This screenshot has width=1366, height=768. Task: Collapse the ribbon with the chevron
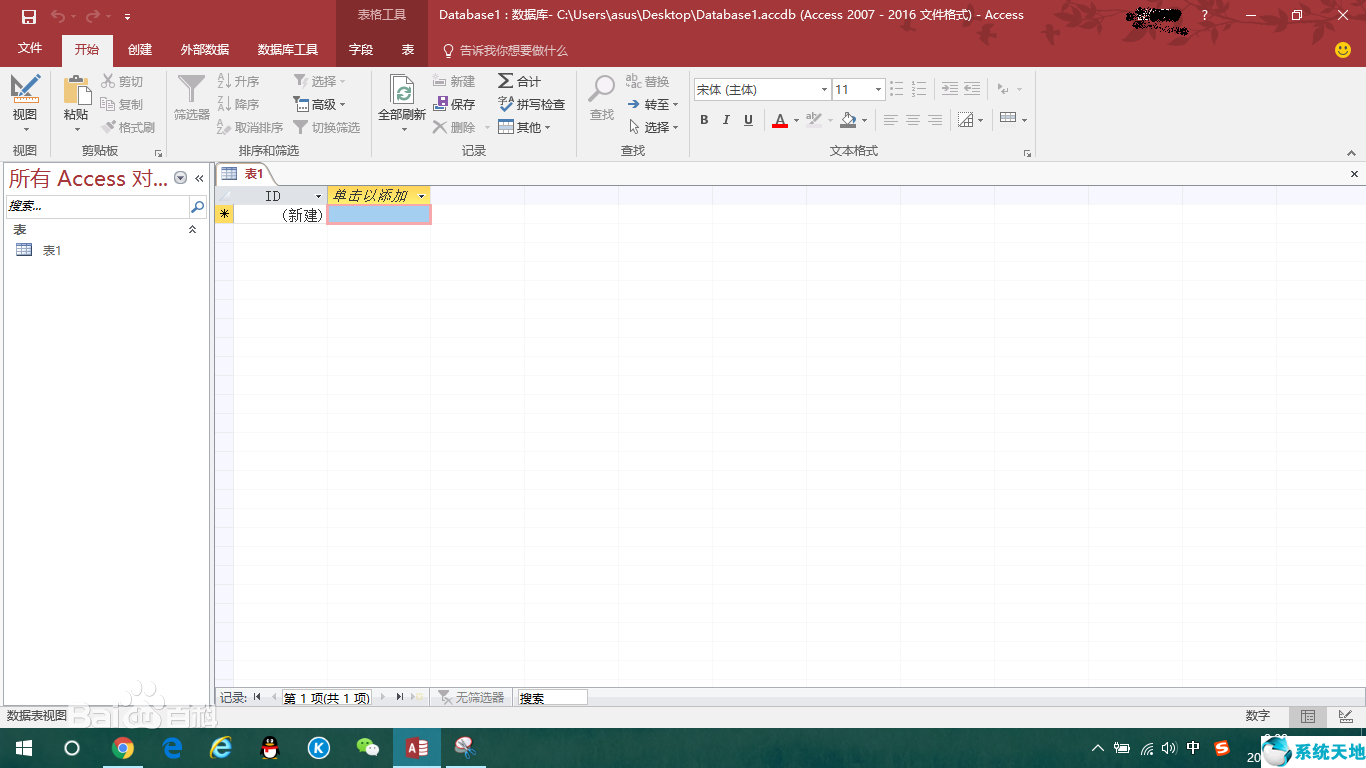1352,153
